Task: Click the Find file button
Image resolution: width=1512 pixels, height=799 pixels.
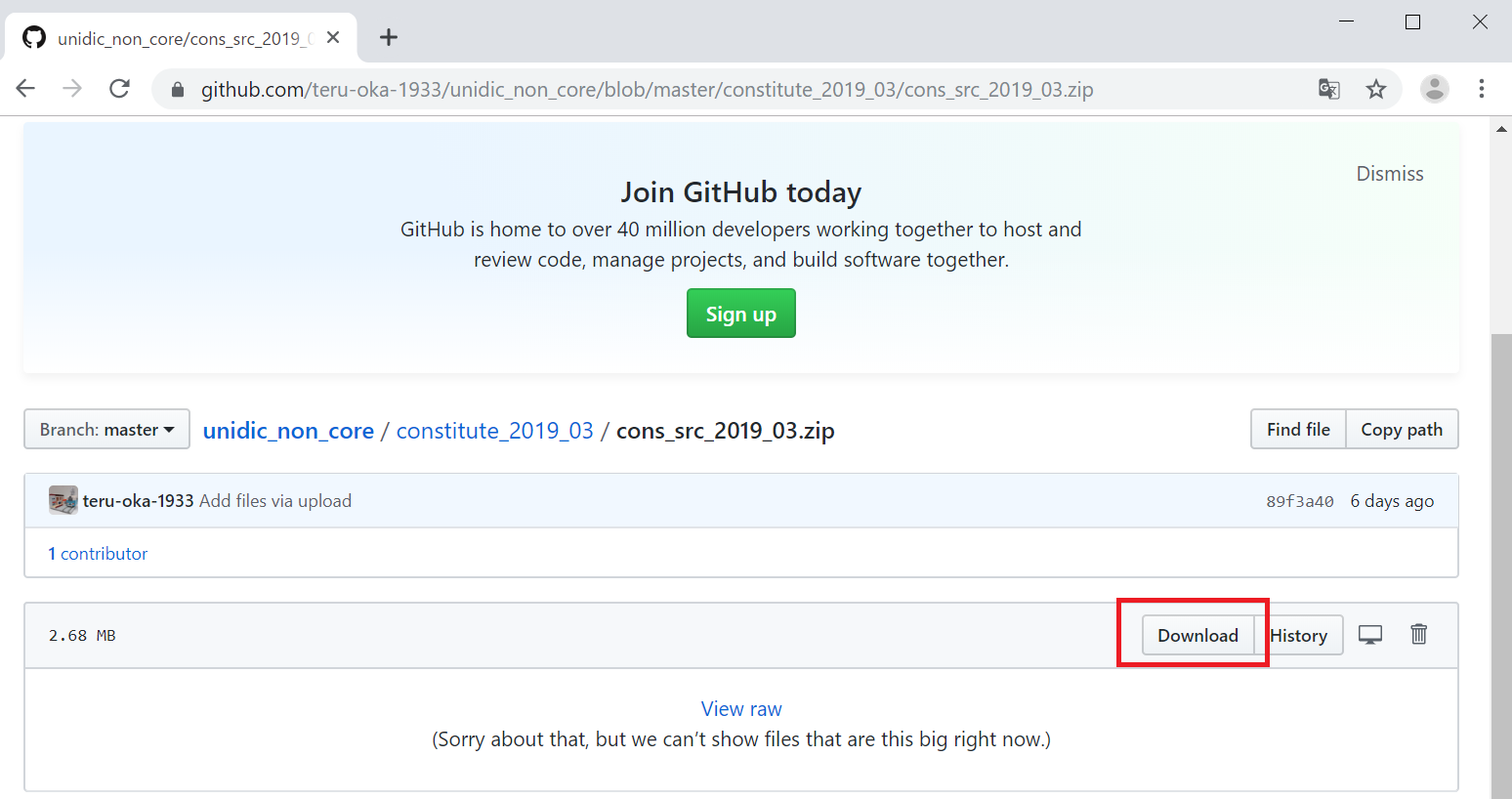Action: [x=1298, y=430]
